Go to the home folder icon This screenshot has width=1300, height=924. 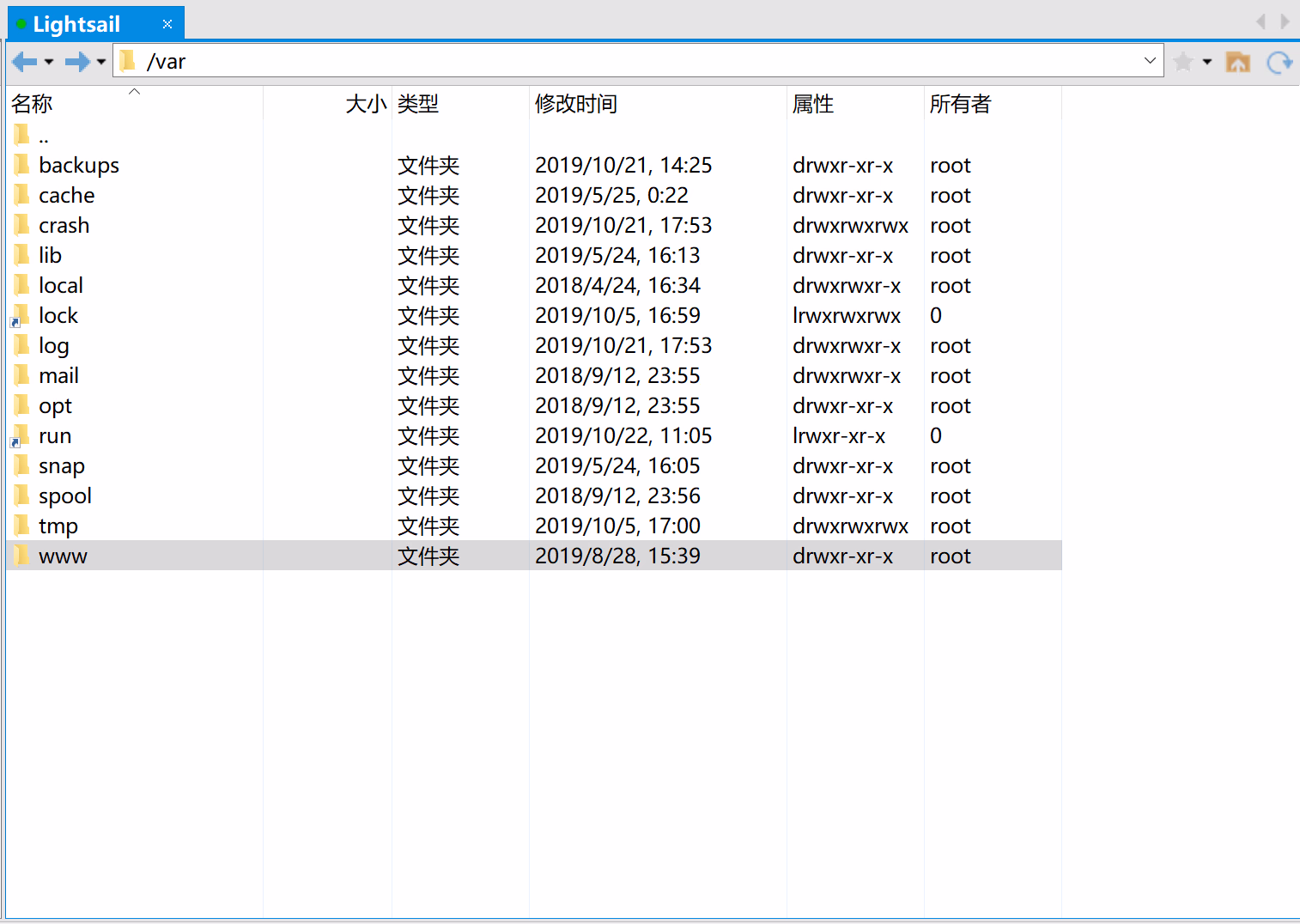pos(1237,62)
